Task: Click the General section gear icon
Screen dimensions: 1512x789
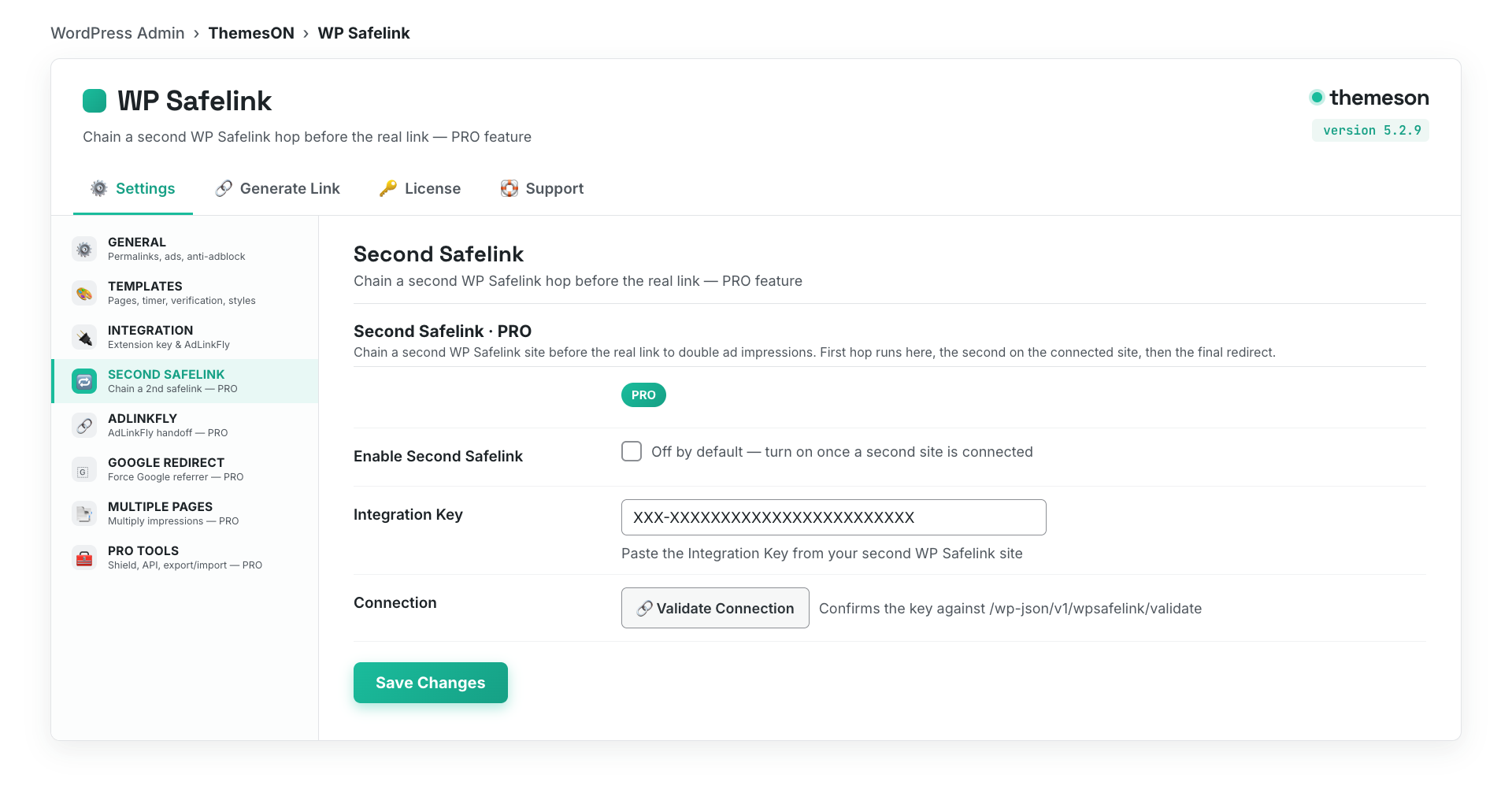Action: (84, 249)
